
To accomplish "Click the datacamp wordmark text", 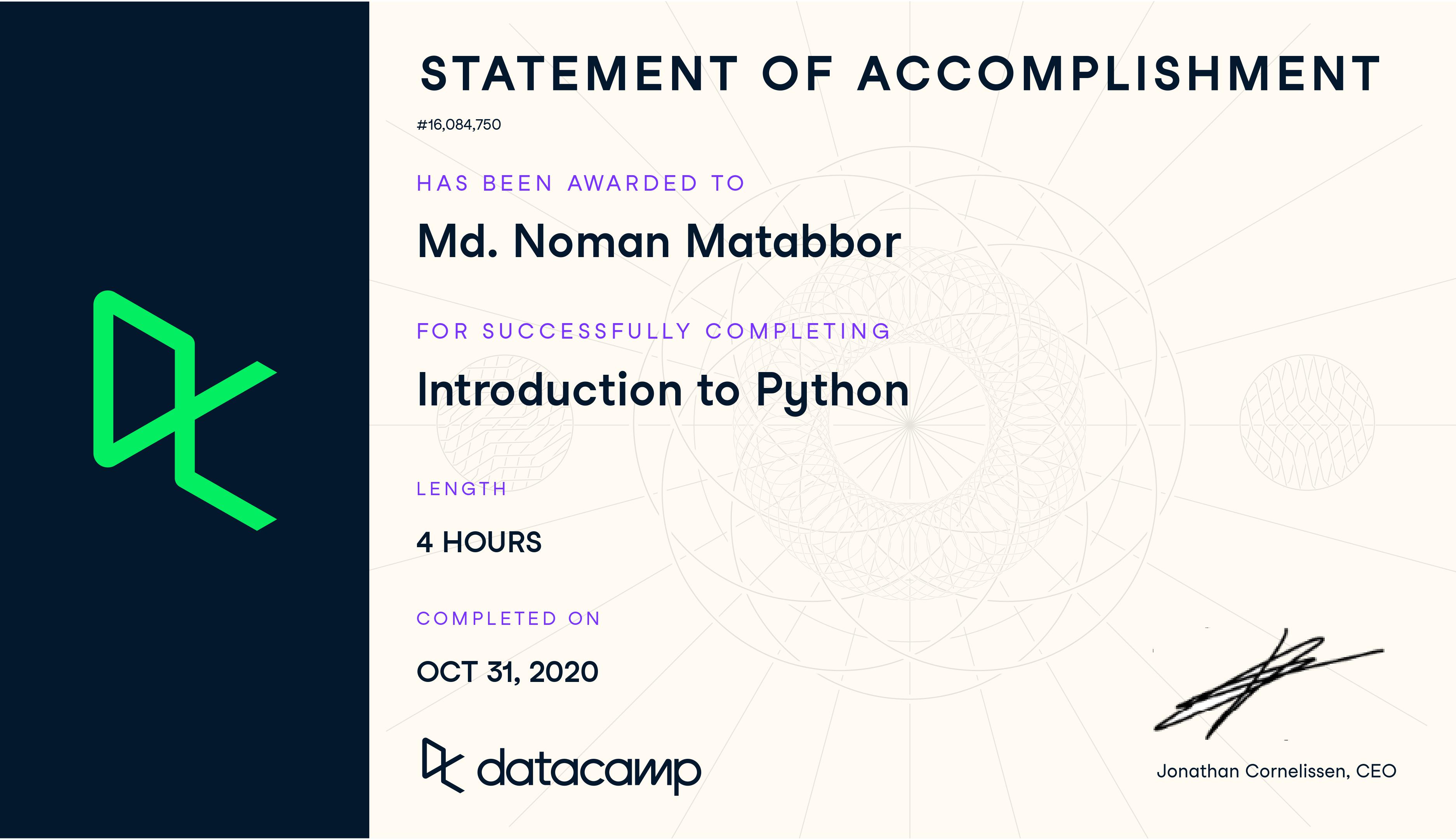I will coord(589,770).
